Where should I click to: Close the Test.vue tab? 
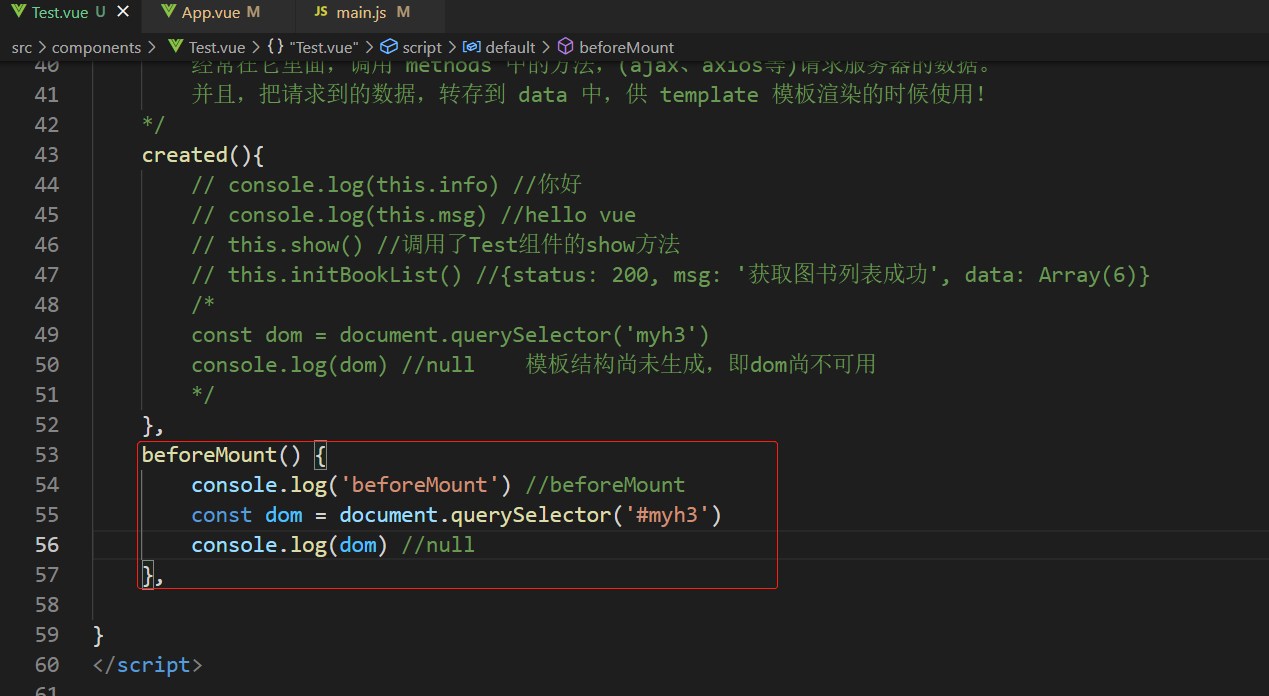123,13
